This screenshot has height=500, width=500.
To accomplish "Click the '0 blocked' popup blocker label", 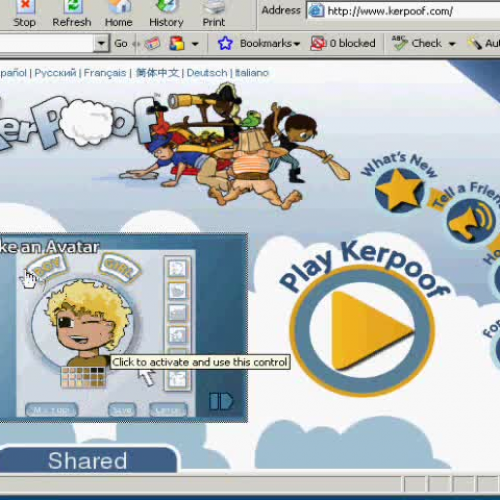I will click(352, 43).
